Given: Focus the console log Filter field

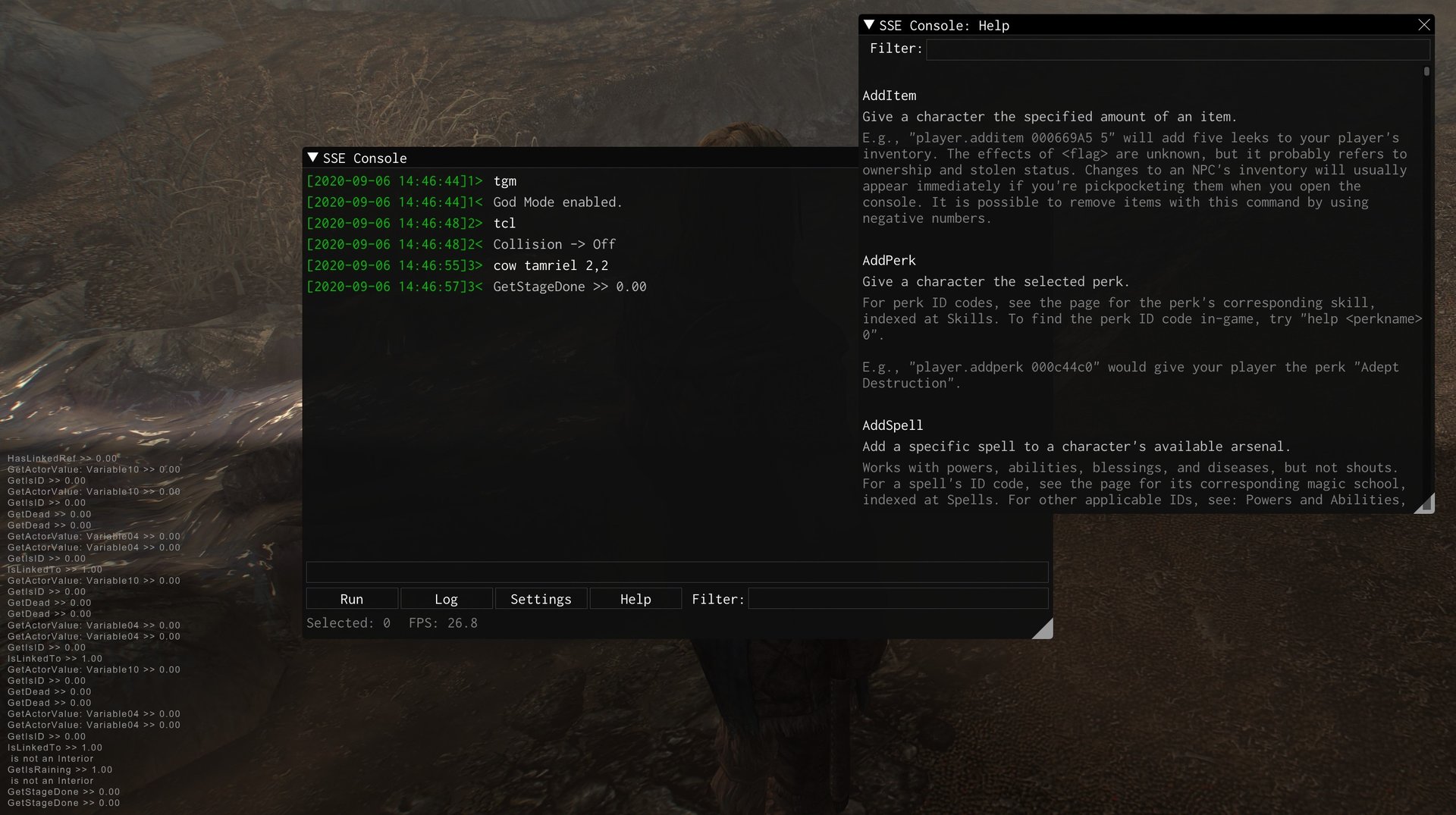Looking at the screenshot, I should click(898, 599).
